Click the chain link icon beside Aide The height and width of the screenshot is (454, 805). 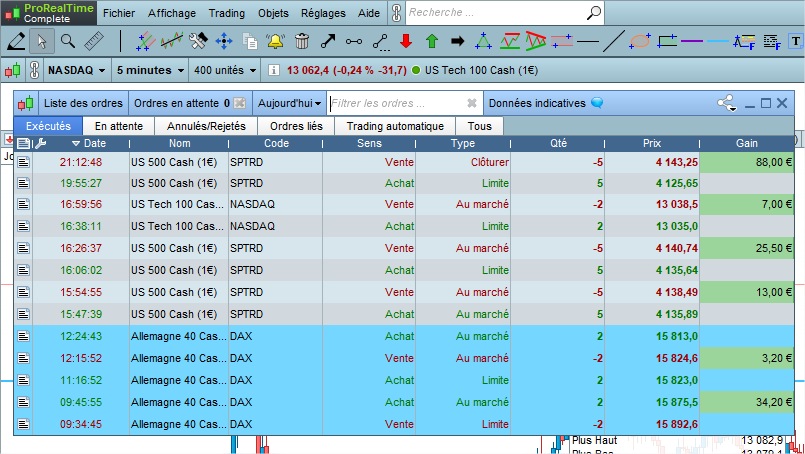pos(396,13)
